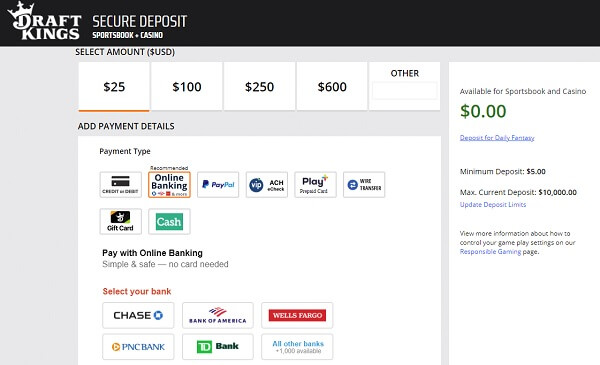
Task: Click Update Deposit Limits link
Action: [x=493, y=205]
